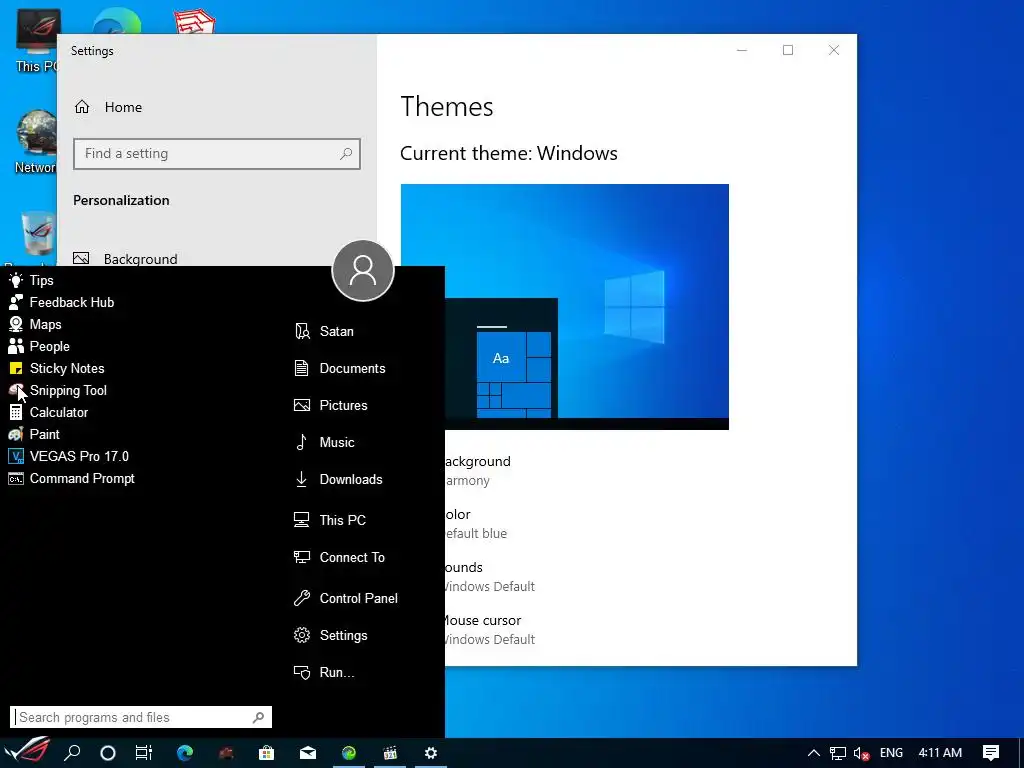Image resolution: width=1024 pixels, height=768 pixels.
Task: Click magnifier in Find a setting box
Action: [x=346, y=153]
